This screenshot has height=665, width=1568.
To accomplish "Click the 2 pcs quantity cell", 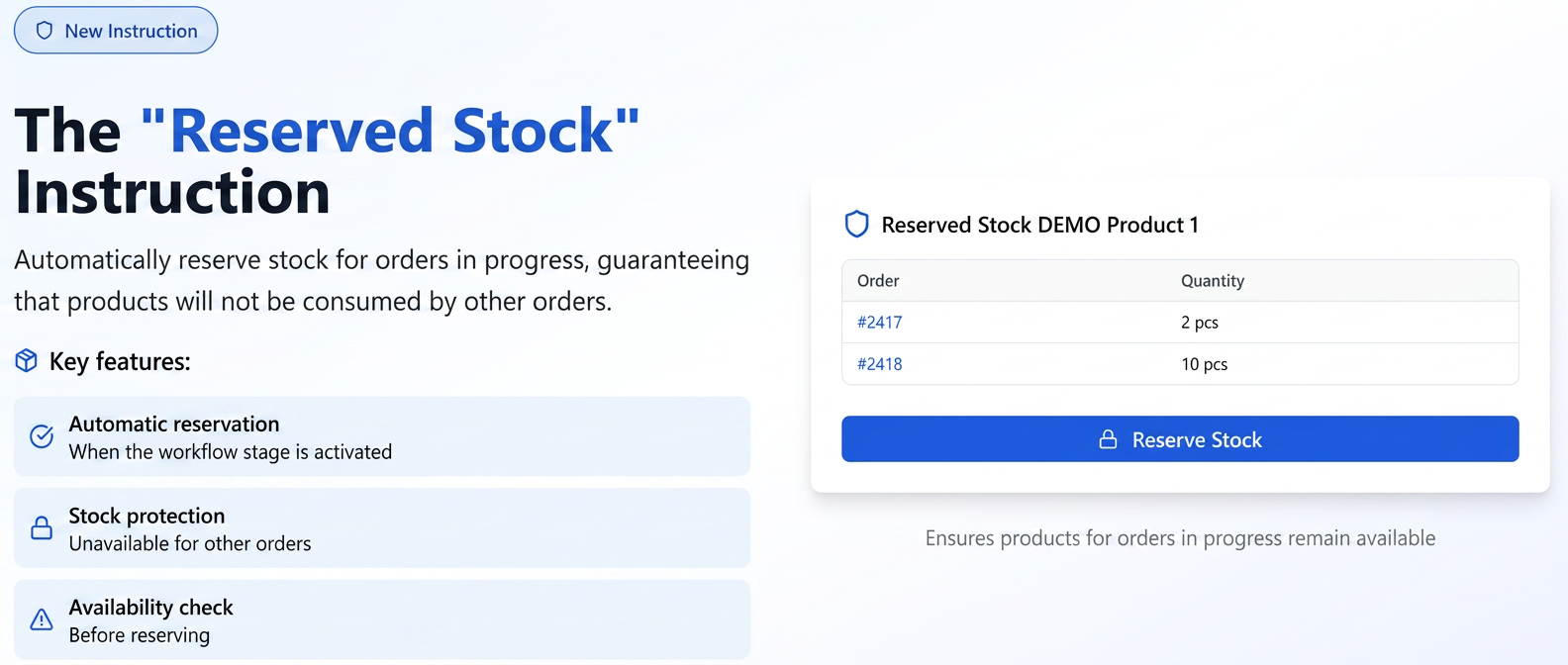I will [1199, 323].
